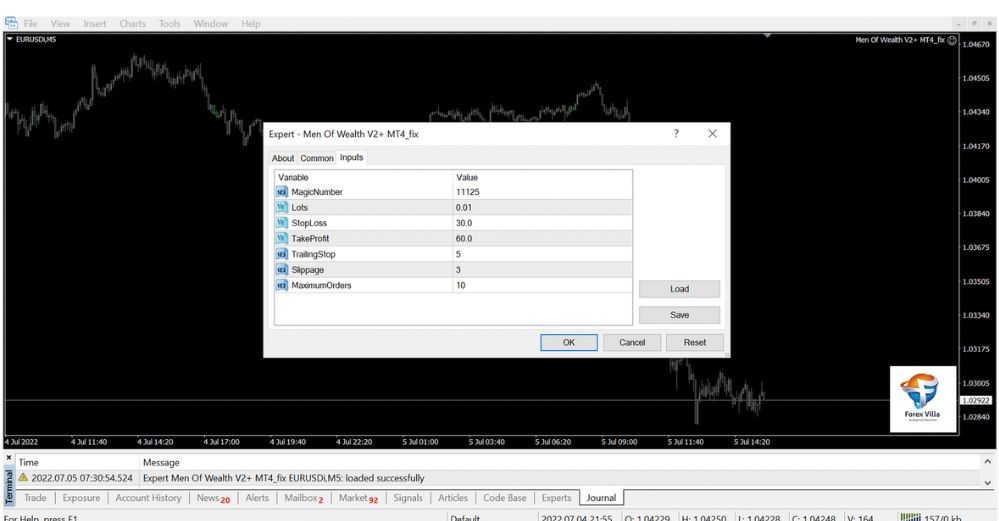Open the Mailbox tab
This screenshot has height=521, width=999.
(303, 498)
